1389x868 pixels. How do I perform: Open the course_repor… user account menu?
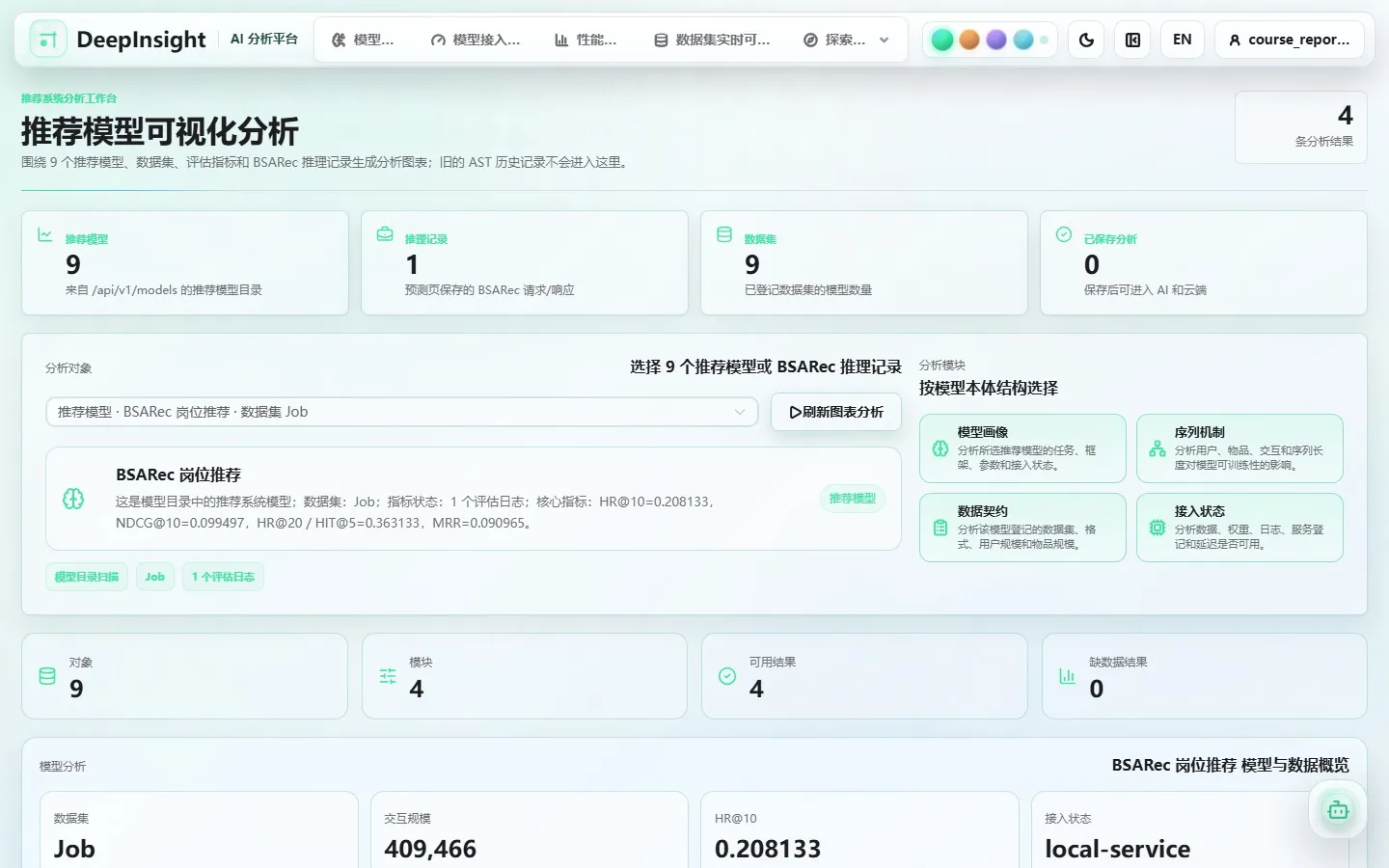1289,40
